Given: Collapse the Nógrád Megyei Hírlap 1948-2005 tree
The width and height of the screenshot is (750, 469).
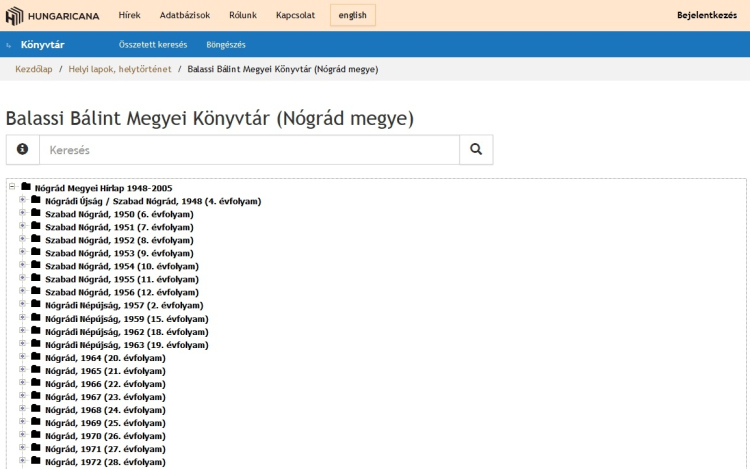Looking at the screenshot, I should (12, 187).
